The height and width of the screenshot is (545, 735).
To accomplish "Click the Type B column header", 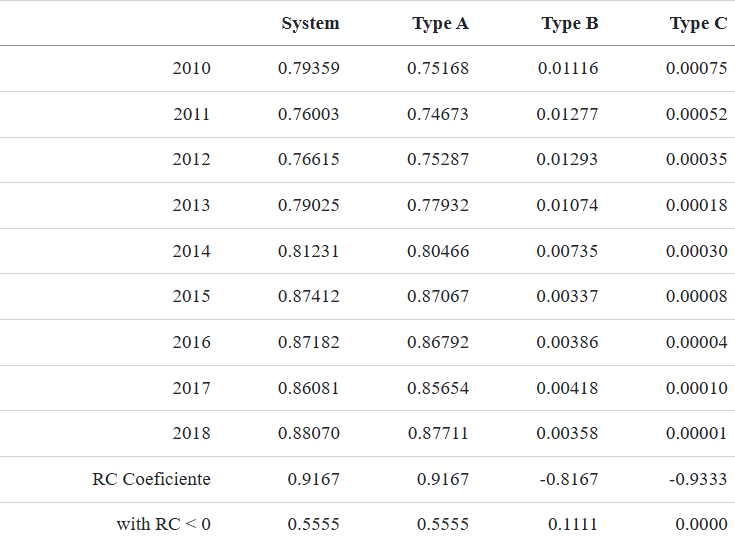I will 570,23.
